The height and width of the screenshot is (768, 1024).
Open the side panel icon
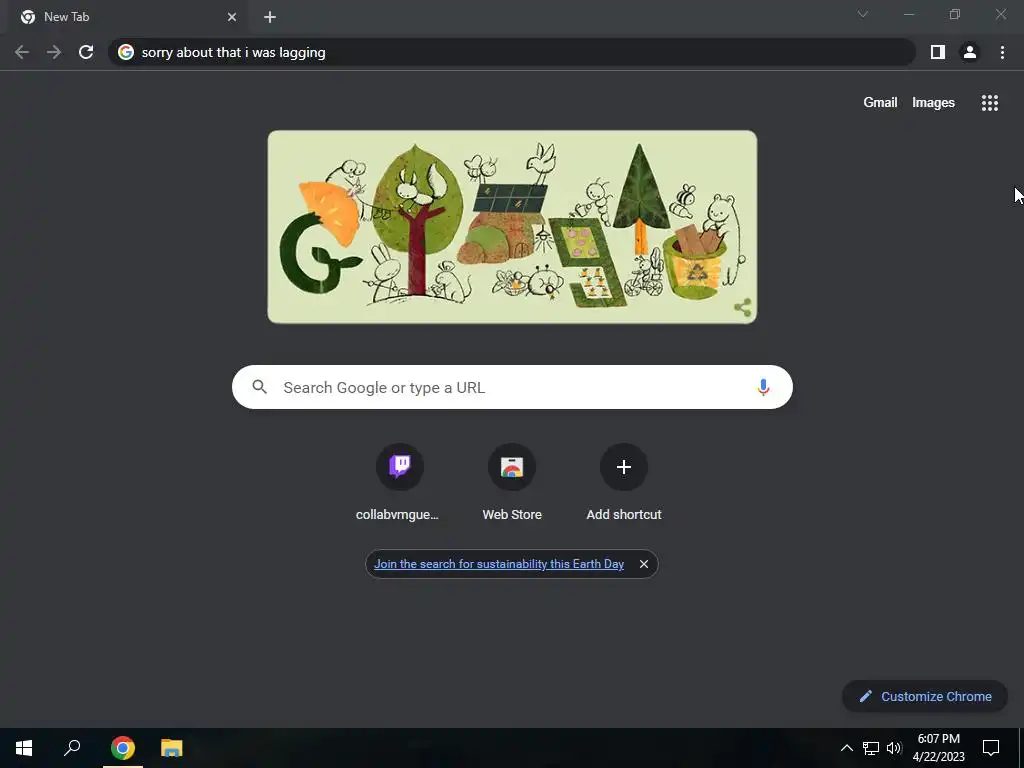[x=938, y=52]
